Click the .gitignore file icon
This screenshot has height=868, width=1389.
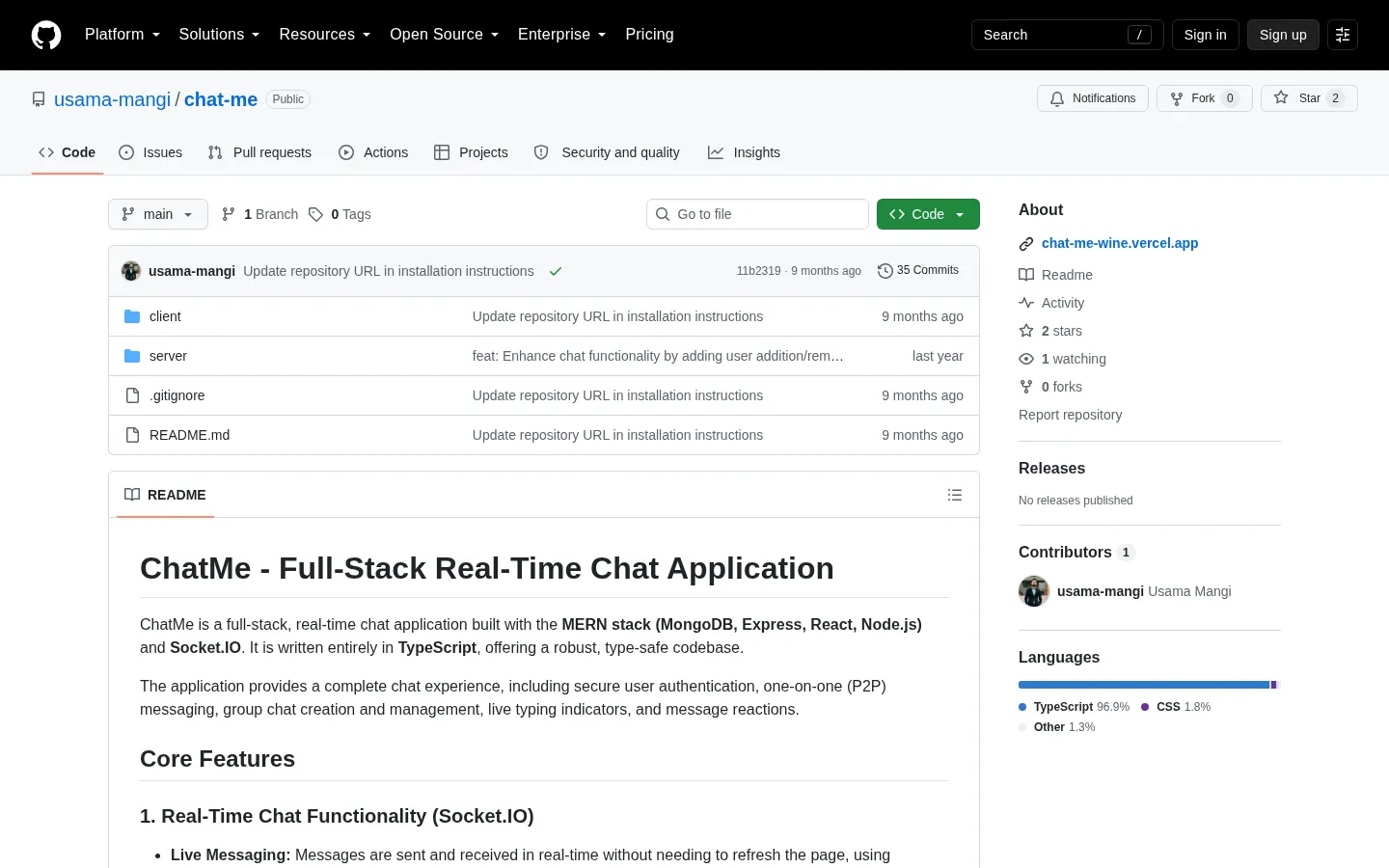click(132, 395)
